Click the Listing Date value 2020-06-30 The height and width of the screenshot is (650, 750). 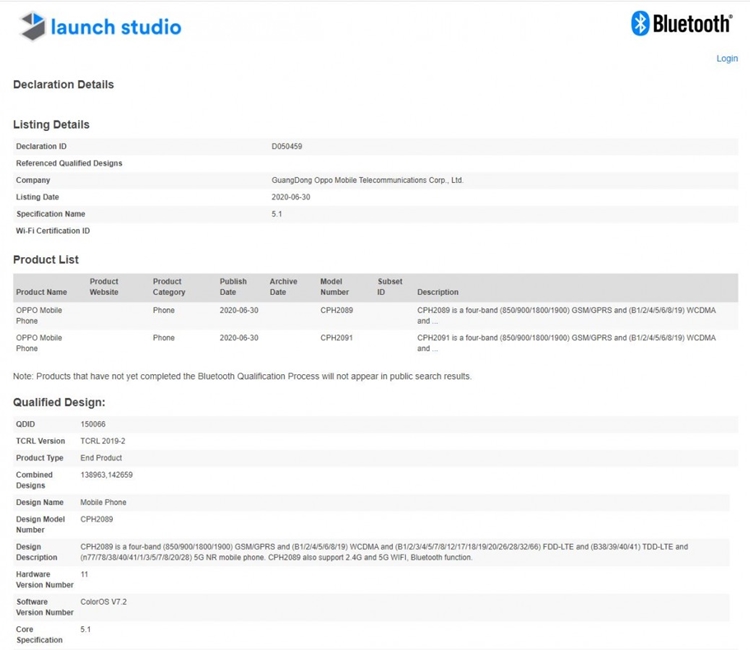(x=290, y=197)
